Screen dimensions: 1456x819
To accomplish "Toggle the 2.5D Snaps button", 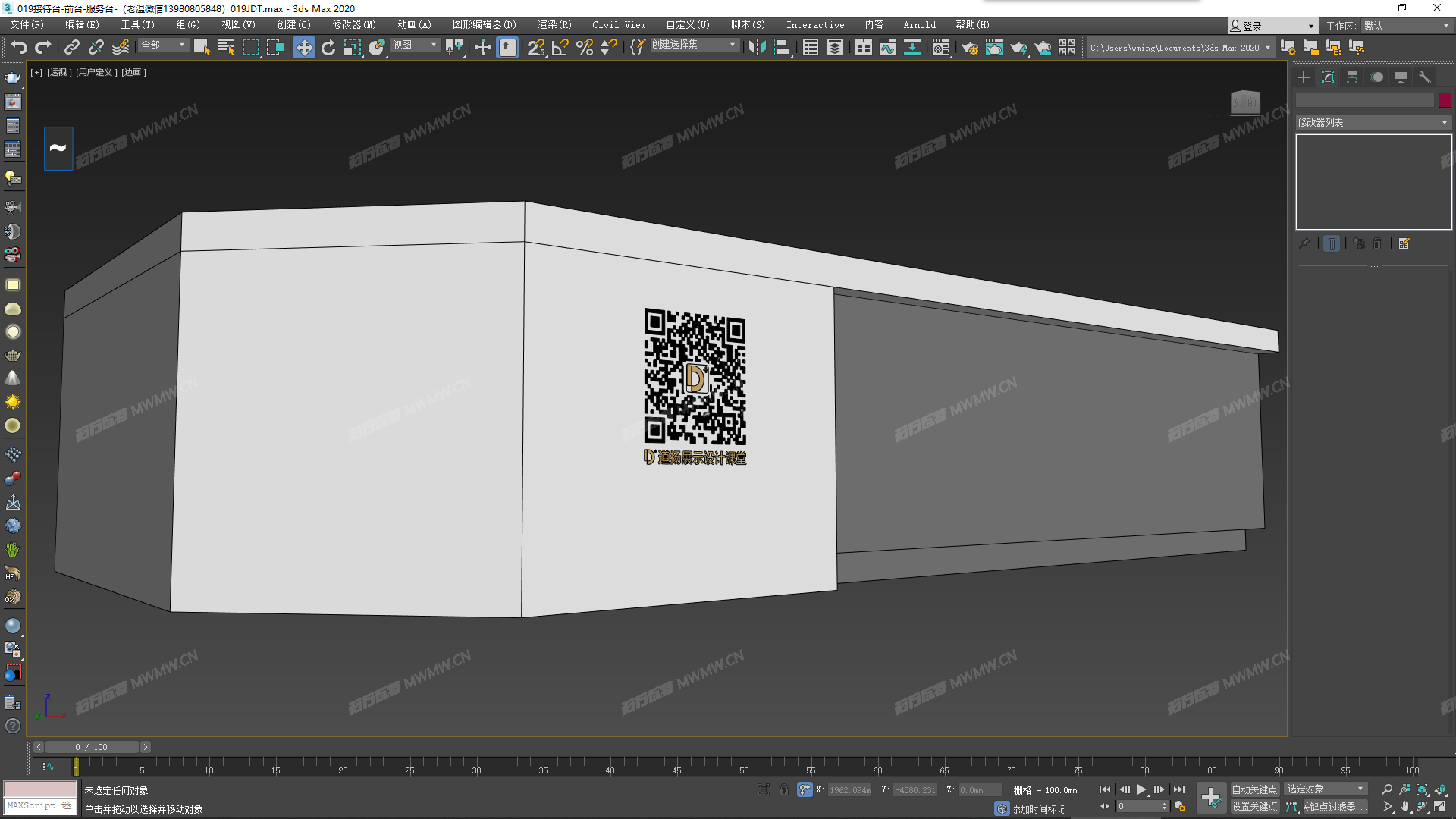I will click(536, 48).
